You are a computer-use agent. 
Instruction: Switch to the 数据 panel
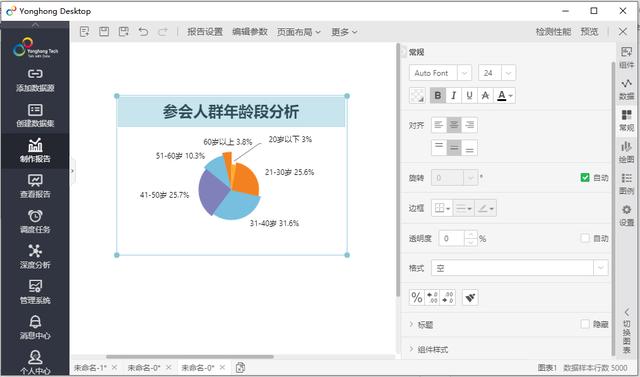click(627, 89)
